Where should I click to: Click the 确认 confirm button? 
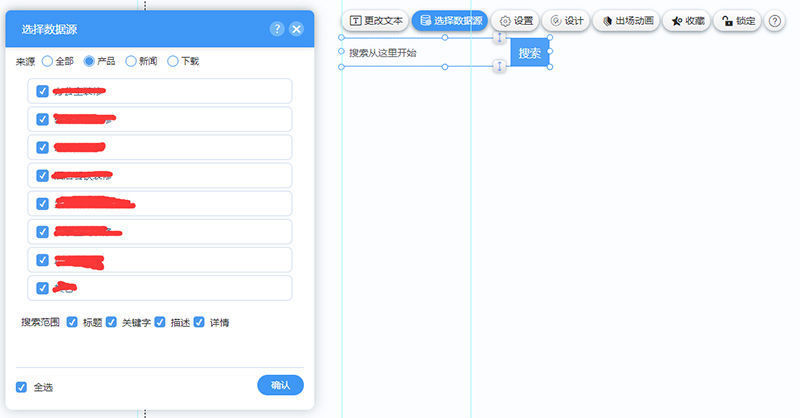point(280,385)
